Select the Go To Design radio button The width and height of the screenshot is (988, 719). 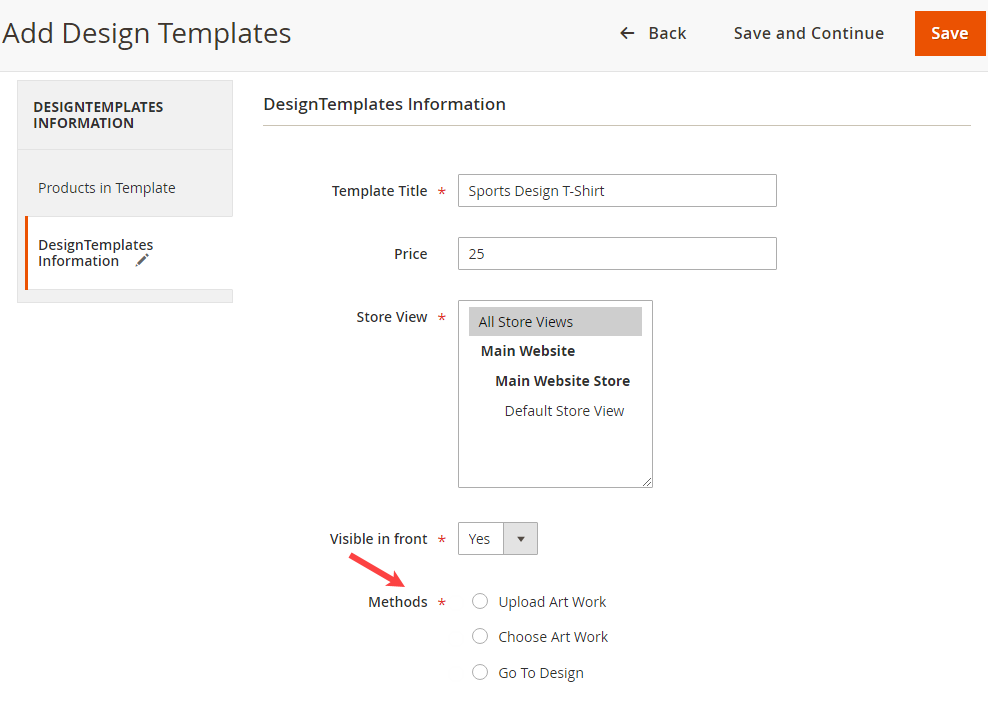tap(480, 672)
